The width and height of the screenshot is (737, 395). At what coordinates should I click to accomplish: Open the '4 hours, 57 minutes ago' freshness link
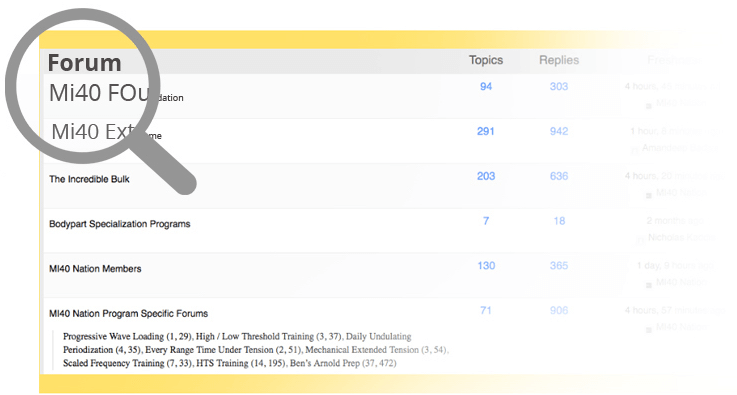click(x=675, y=310)
